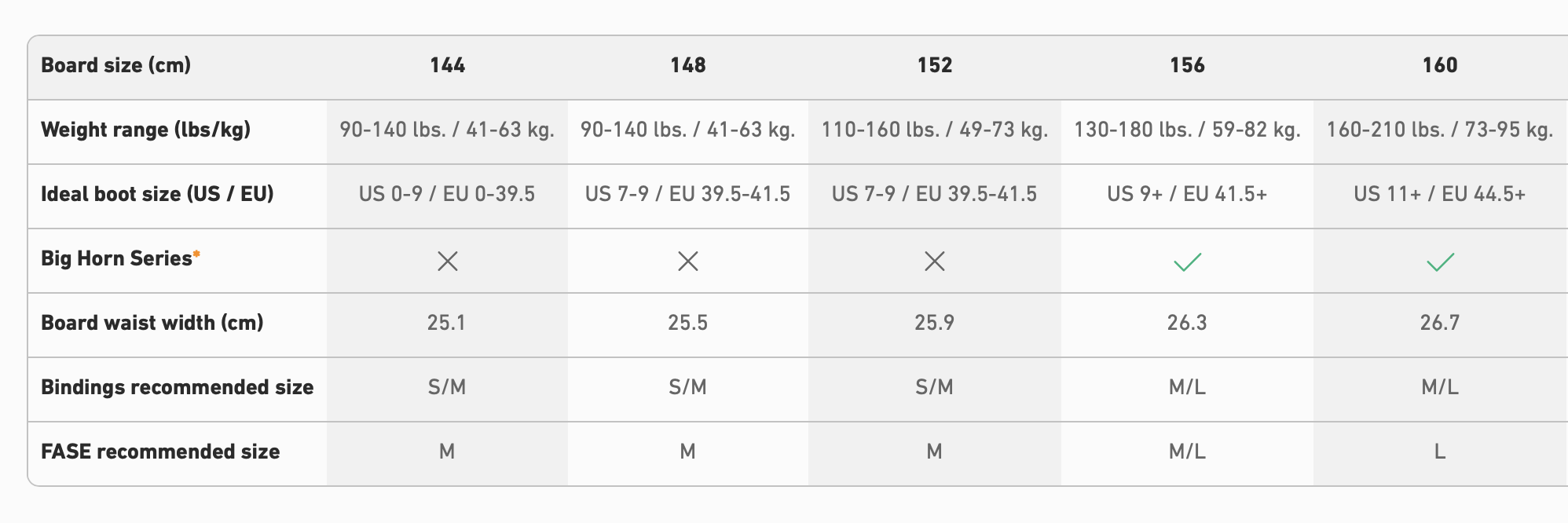
Task: Click the X mark under board size 144
Action: pyautogui.click(x=447, y=261)
